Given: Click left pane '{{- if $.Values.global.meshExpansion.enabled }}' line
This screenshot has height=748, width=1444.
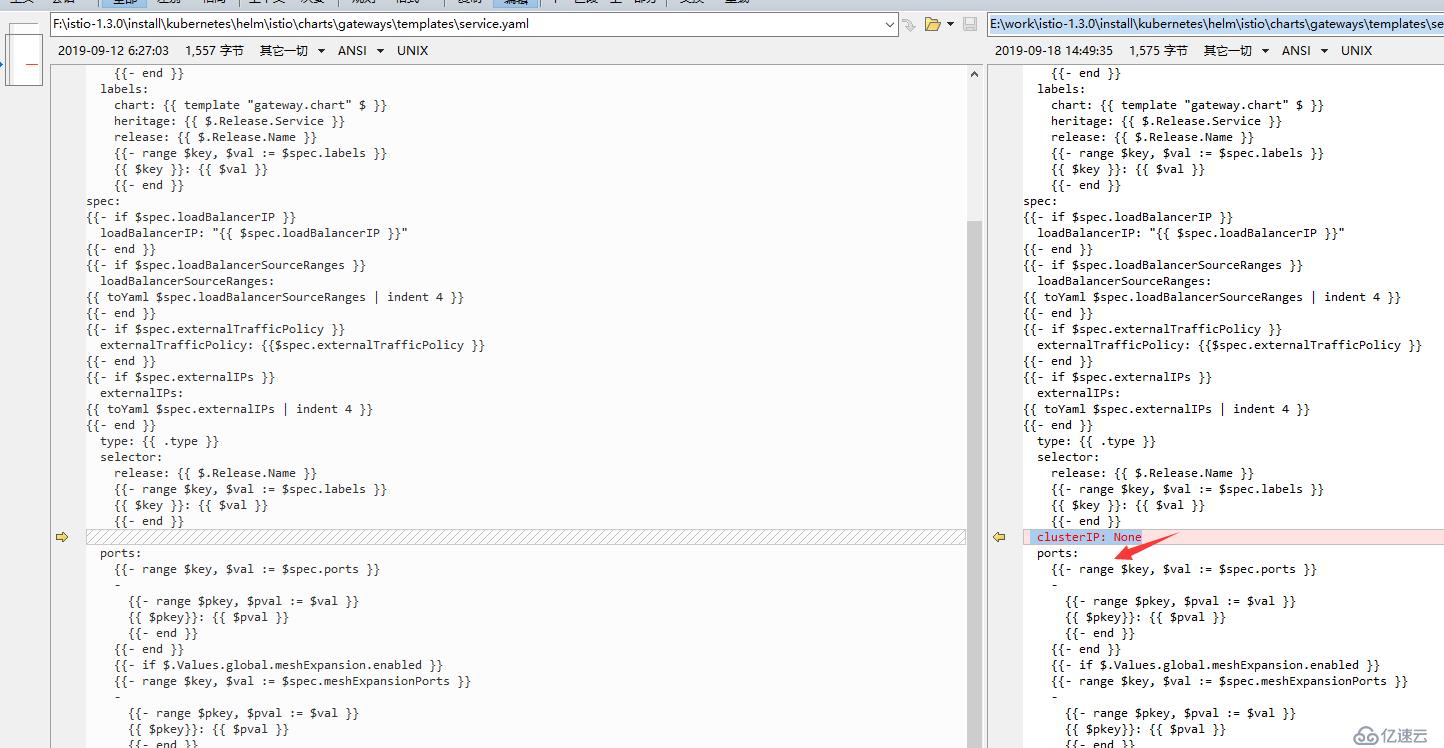Looking at the screenshot, I should click(279, 665).
